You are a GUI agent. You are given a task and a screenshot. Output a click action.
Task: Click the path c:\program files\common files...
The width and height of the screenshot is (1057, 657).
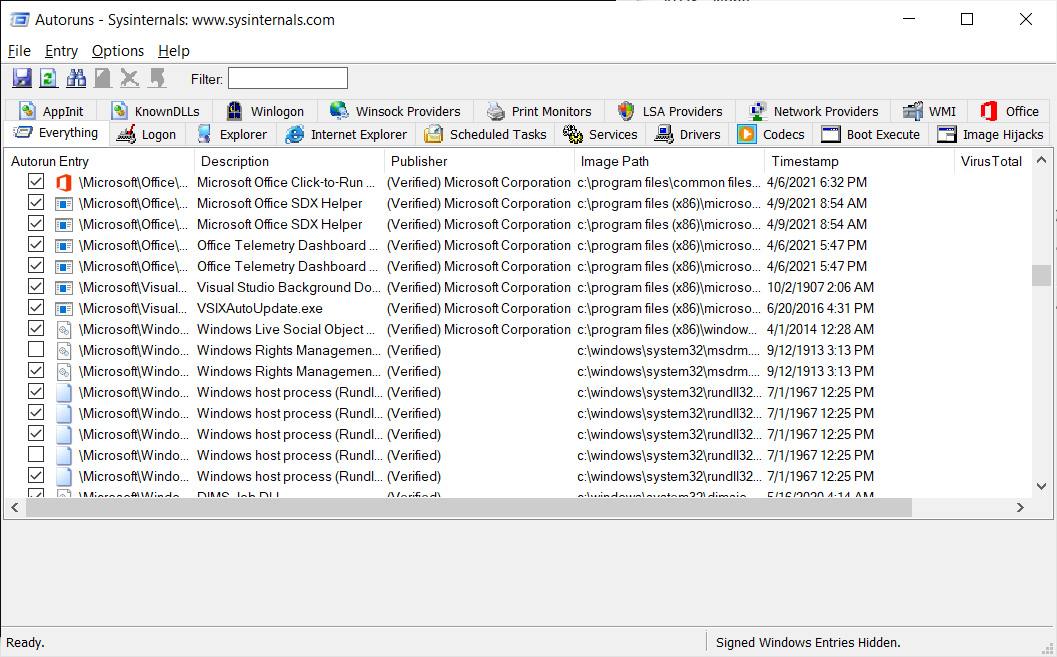[x=669, y=182]
